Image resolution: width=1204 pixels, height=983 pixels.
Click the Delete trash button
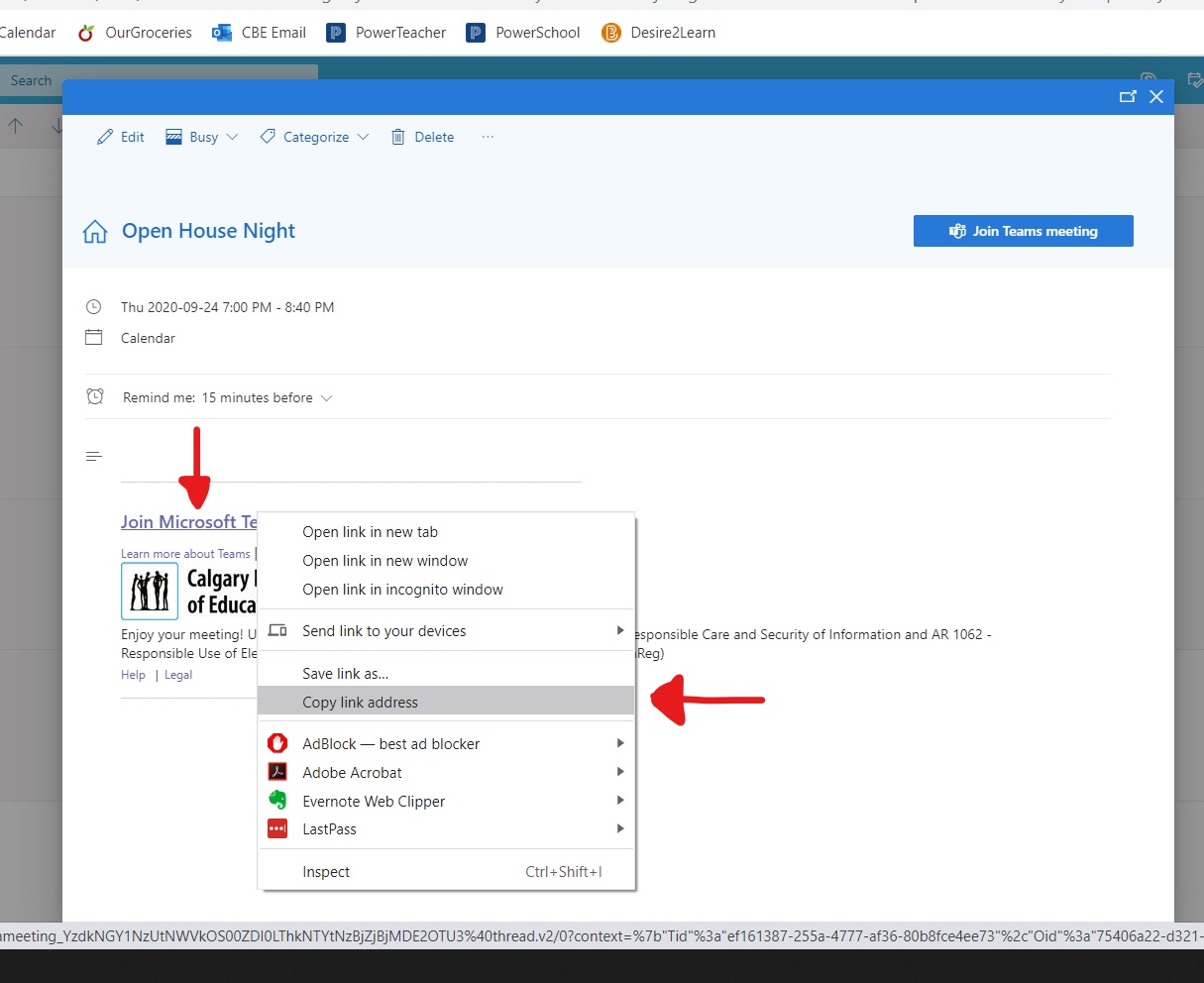pos(423,137)
